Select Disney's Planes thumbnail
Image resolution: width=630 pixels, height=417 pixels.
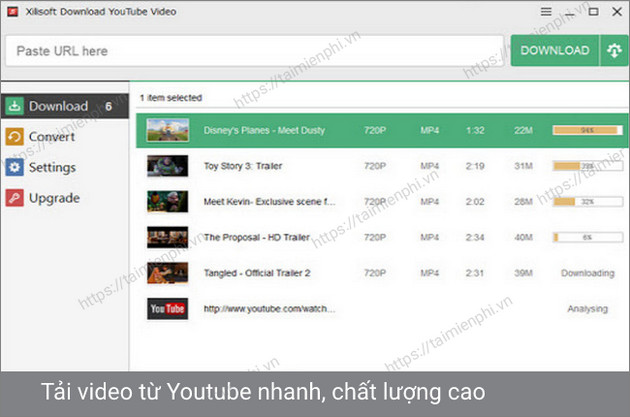(168, 130)
